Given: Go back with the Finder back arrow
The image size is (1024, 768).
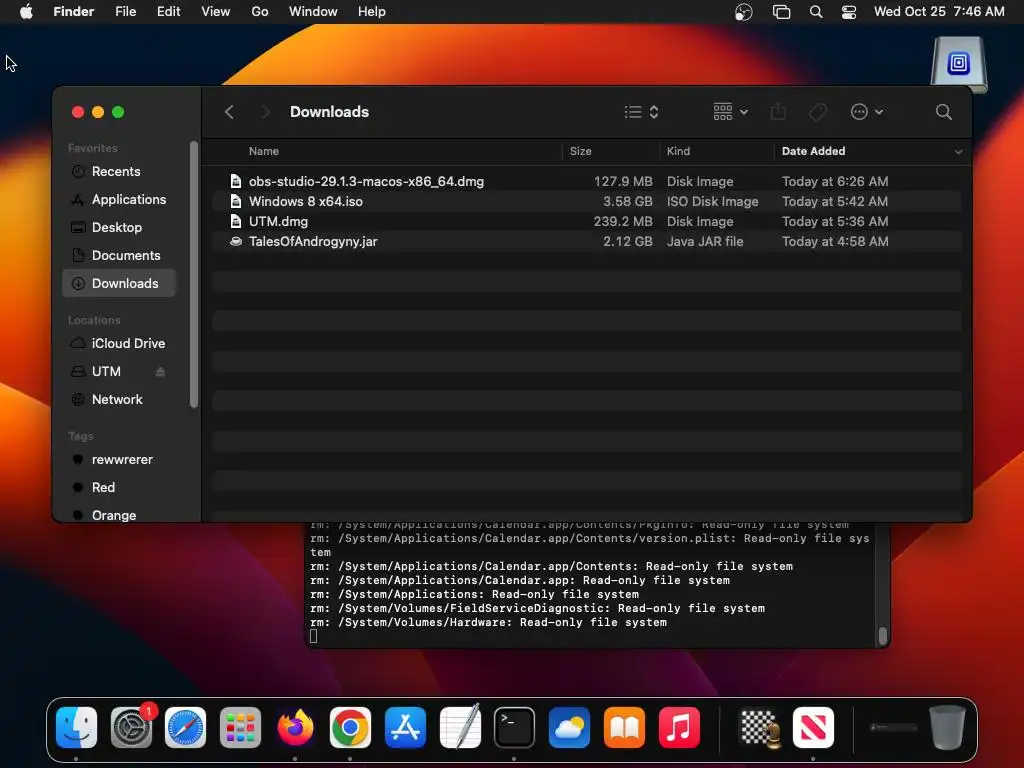Looking at the screenshot, I should (229, 112).
